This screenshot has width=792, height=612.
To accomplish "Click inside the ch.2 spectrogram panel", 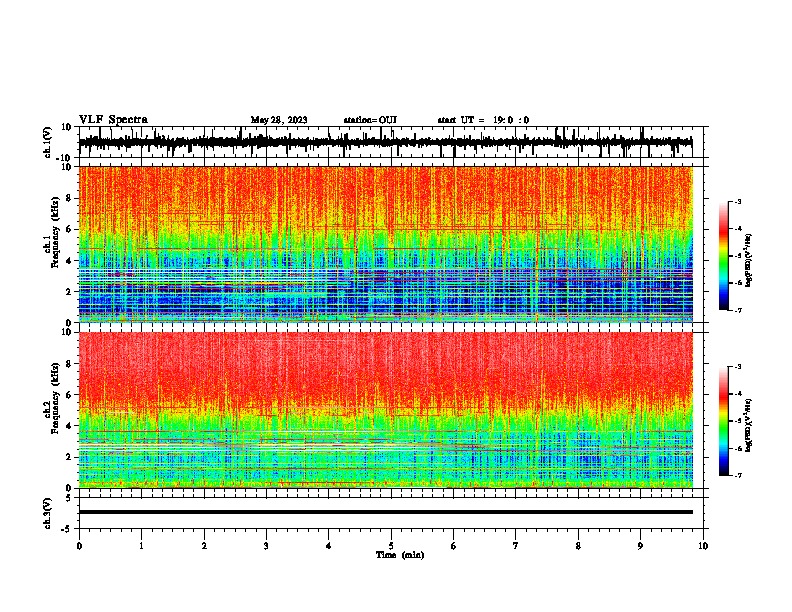I will 386,410.
